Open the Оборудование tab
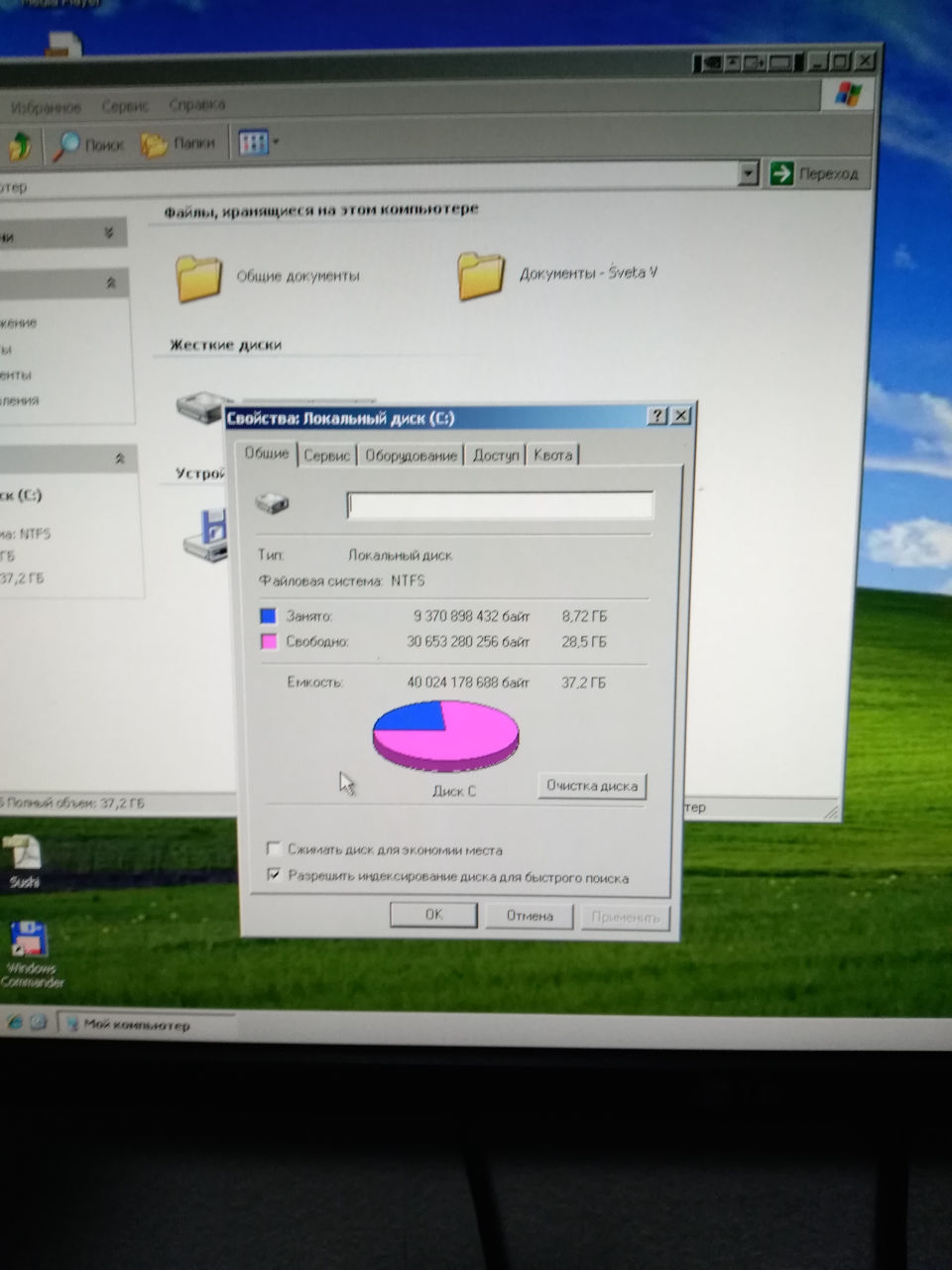The height and width of the screenshot is (1270, 952). (x=411, y=455)
